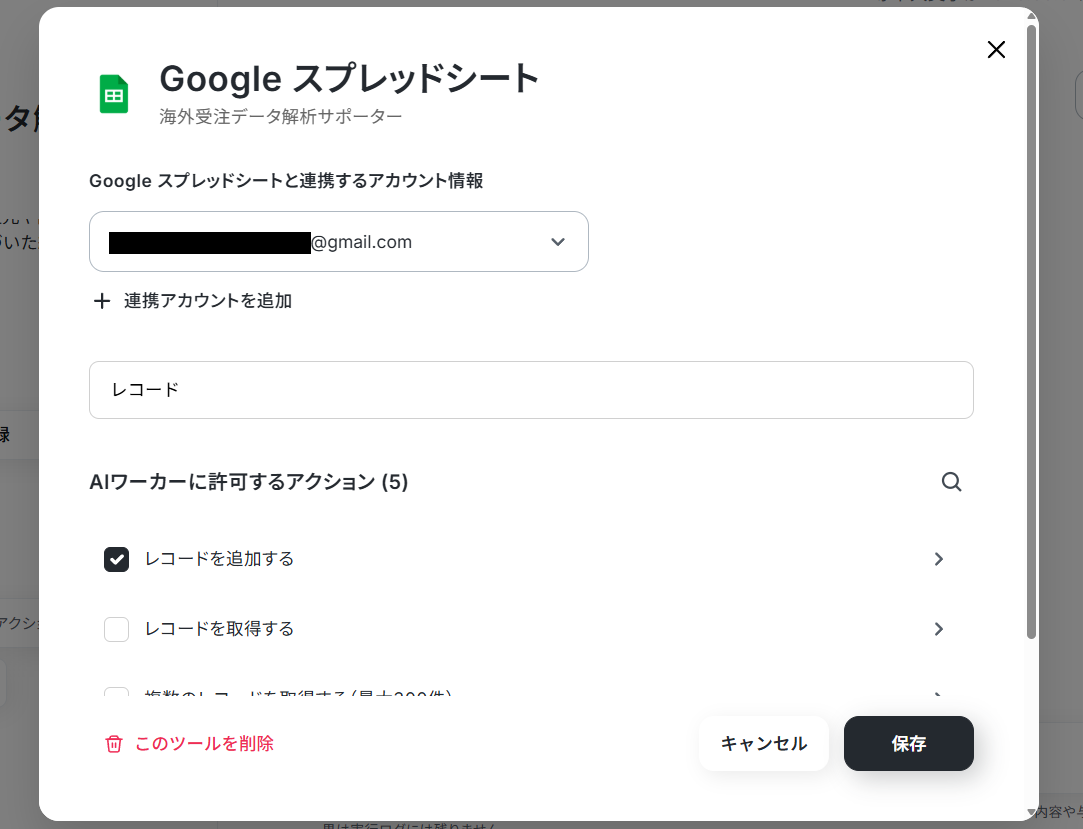Click the Google Sheets logo icon

click(114, 94)
